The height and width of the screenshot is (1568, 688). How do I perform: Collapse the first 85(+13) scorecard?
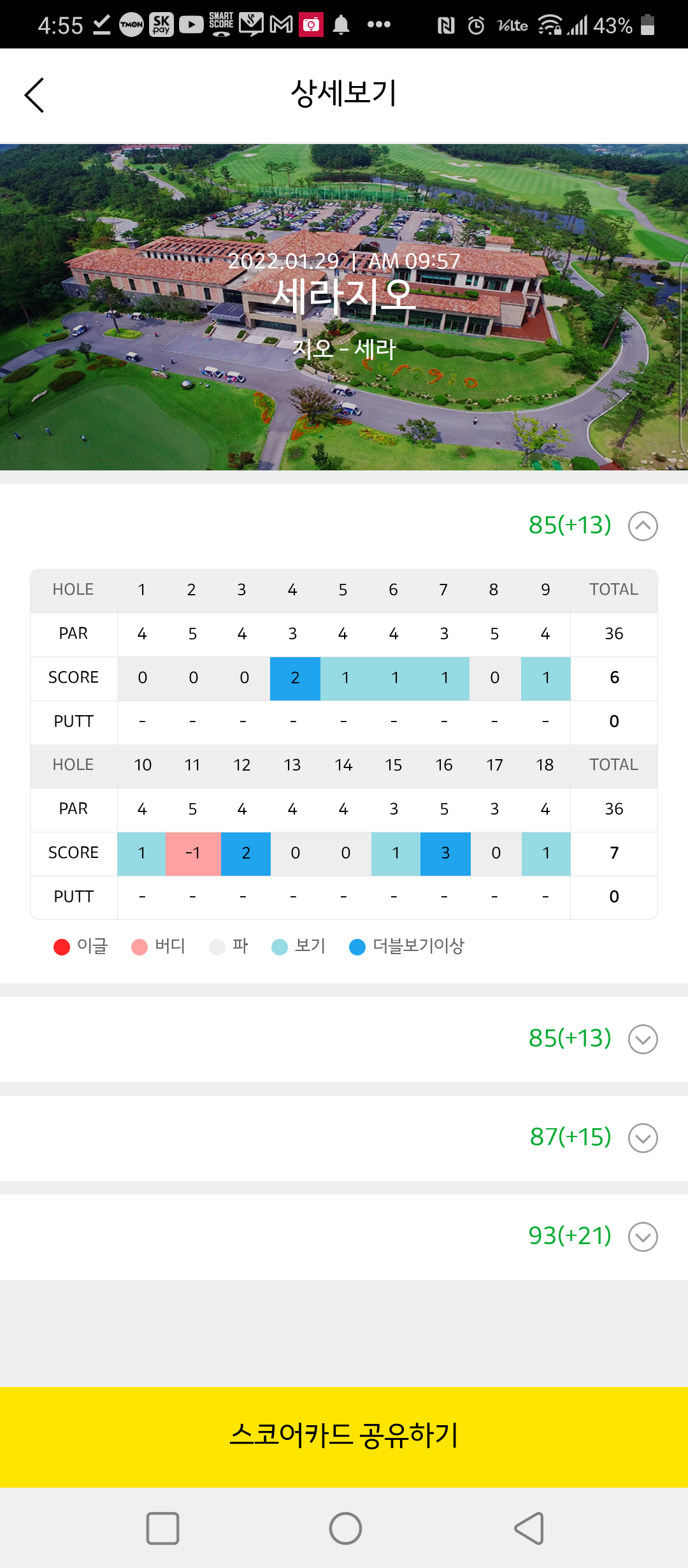(x=643, y=526)
